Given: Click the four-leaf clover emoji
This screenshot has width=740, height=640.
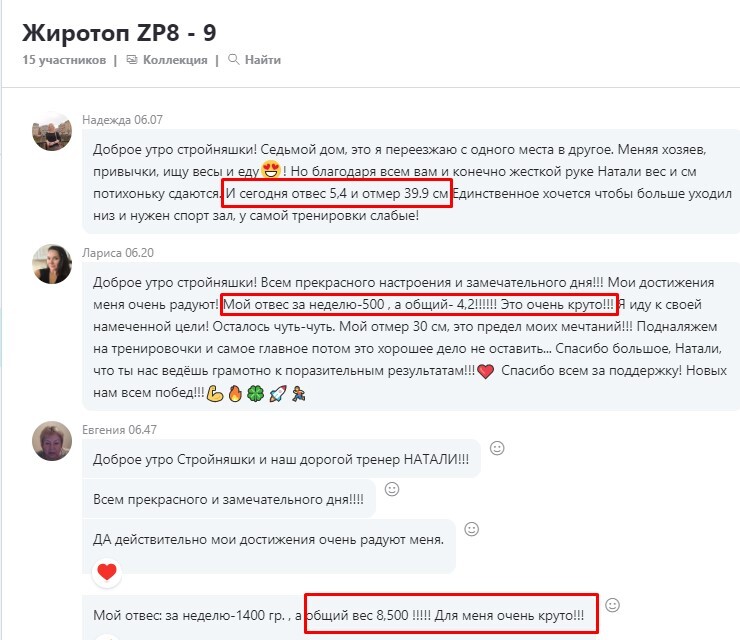Looking at the screenshot, I should click(256, 393).
